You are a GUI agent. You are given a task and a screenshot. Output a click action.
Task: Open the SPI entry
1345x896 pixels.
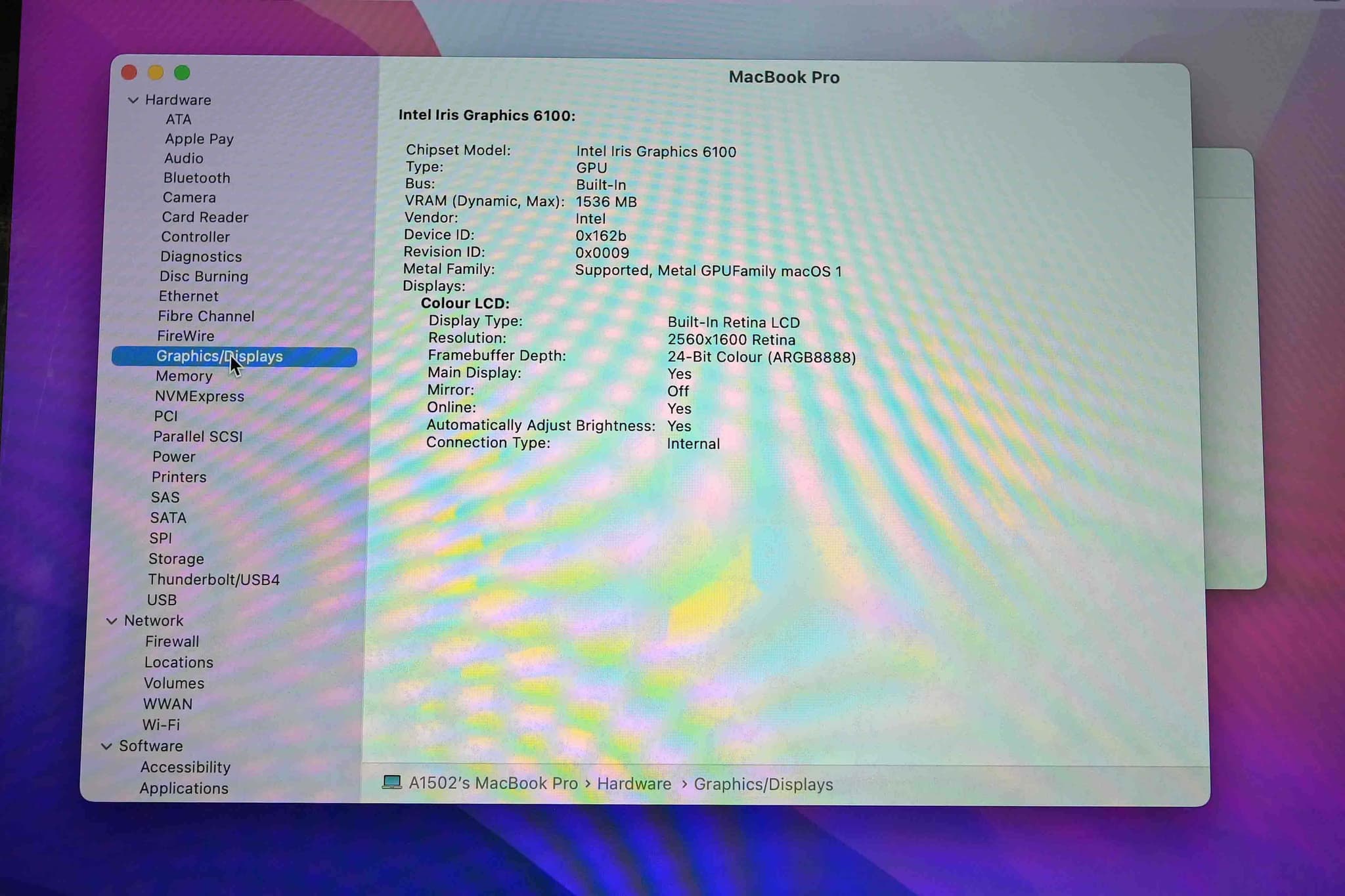160,538
